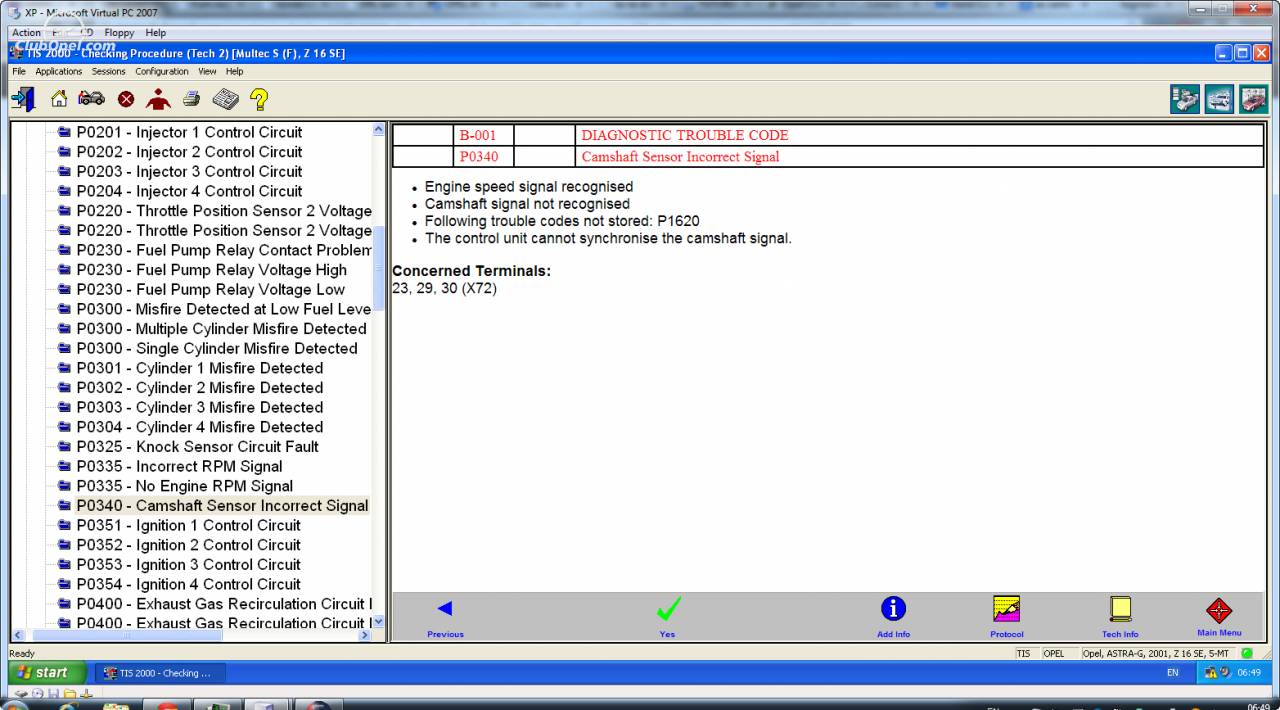Image resolution: width=1280 pixels, height=710 pixels.
Task: Click the red circle X stop icon
Action: point(126,99)
